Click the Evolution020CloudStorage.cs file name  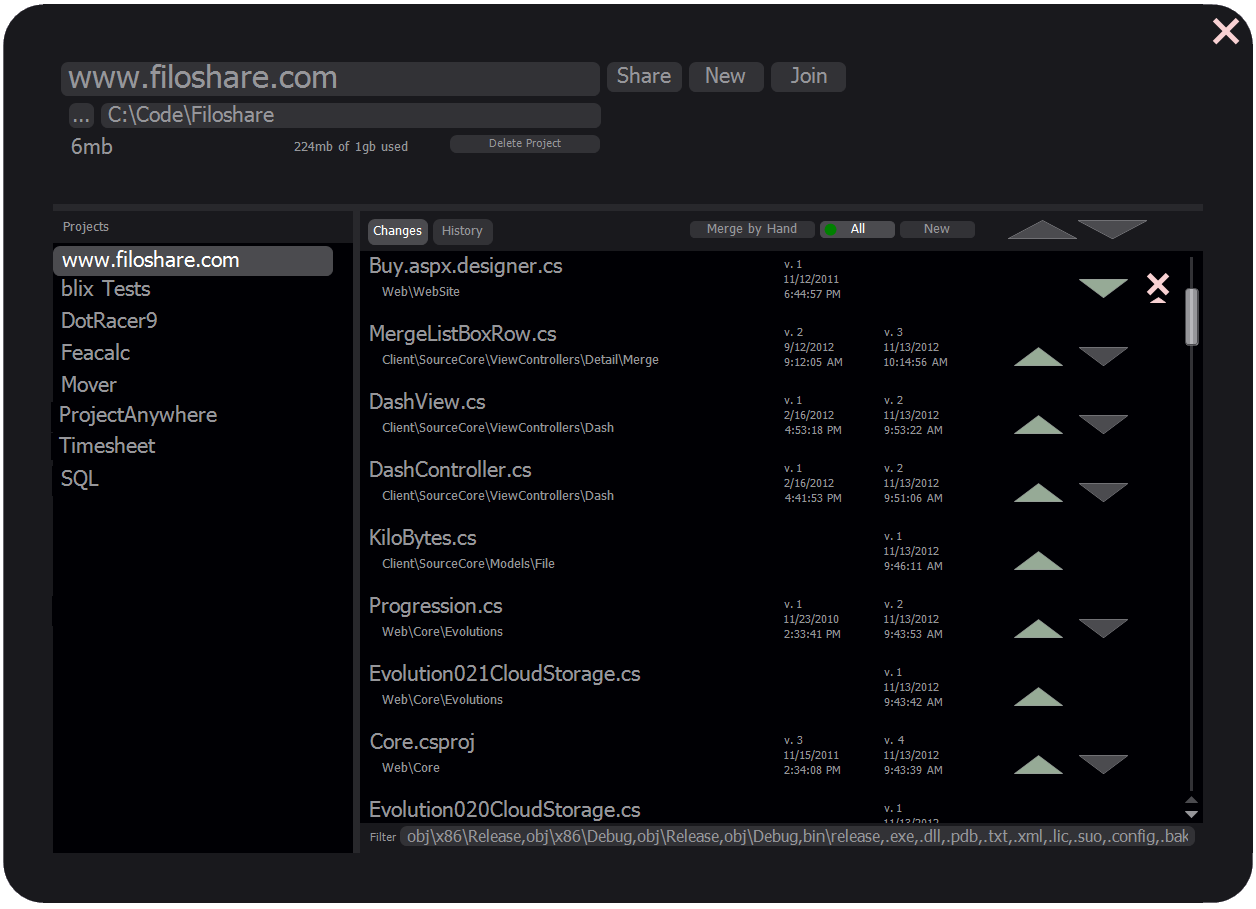[x=505, y=810]
